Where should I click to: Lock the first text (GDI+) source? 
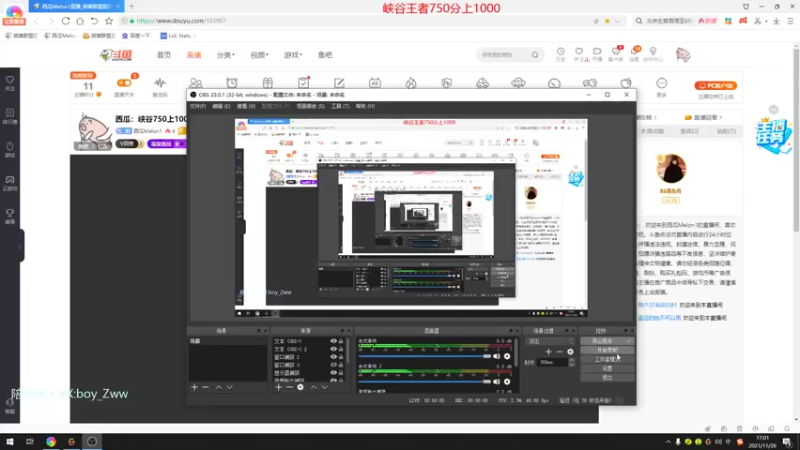click(x=341, y=341)
